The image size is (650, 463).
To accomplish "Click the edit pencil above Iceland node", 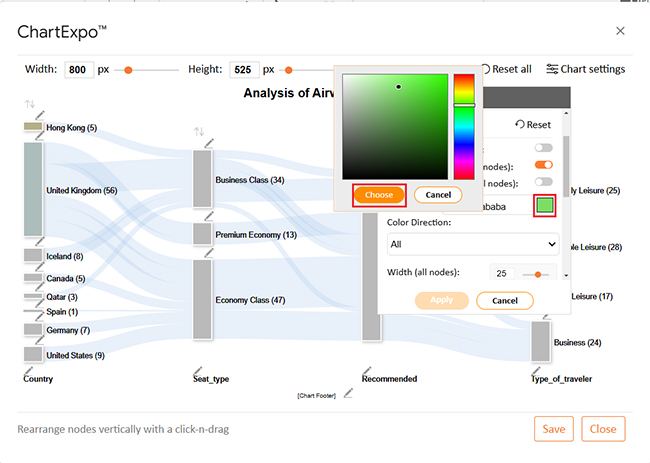I will point(39,241).
